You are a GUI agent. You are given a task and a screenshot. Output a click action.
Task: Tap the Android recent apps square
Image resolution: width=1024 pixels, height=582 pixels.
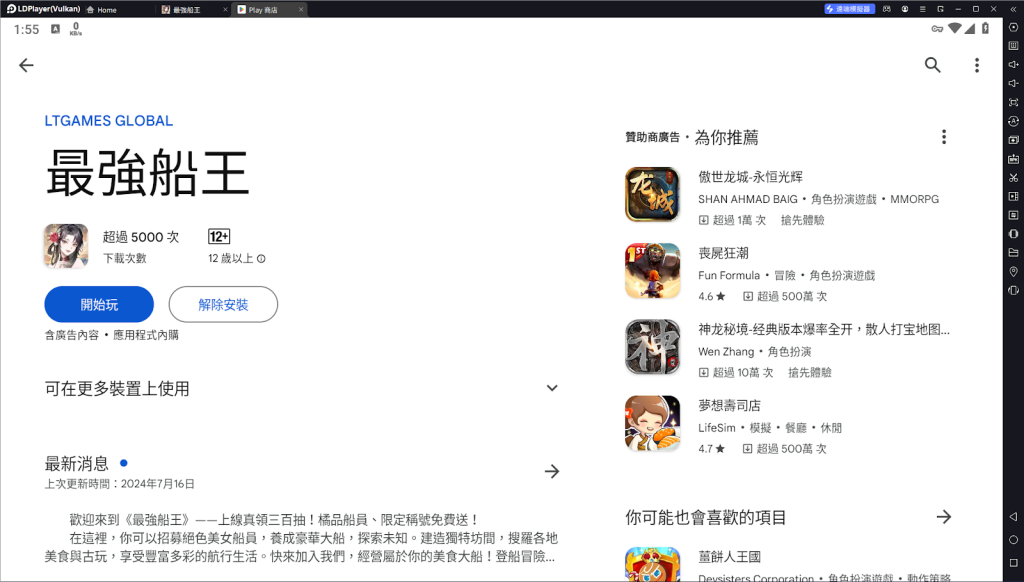point(1013,562)
